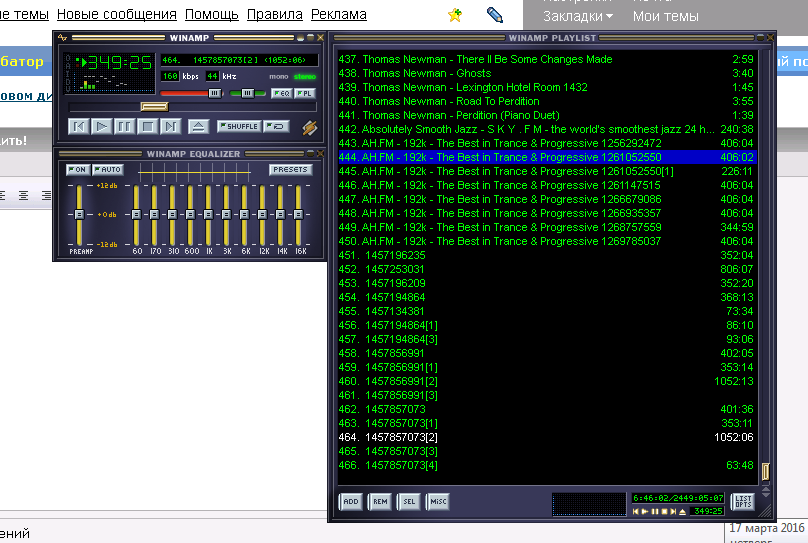Viewport: 808px width, 543px height.
Task: Open Помощь link in browser
Action: click(x=212, y=14)
